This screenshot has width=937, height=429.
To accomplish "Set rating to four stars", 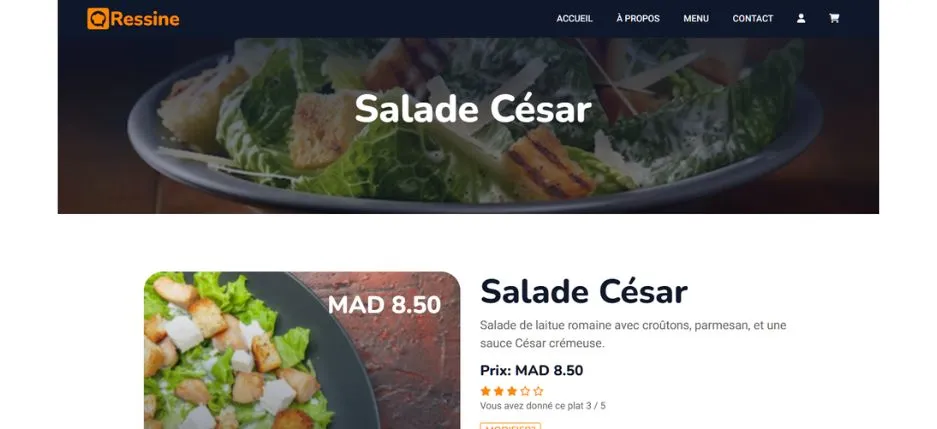I will pos(525,391).
